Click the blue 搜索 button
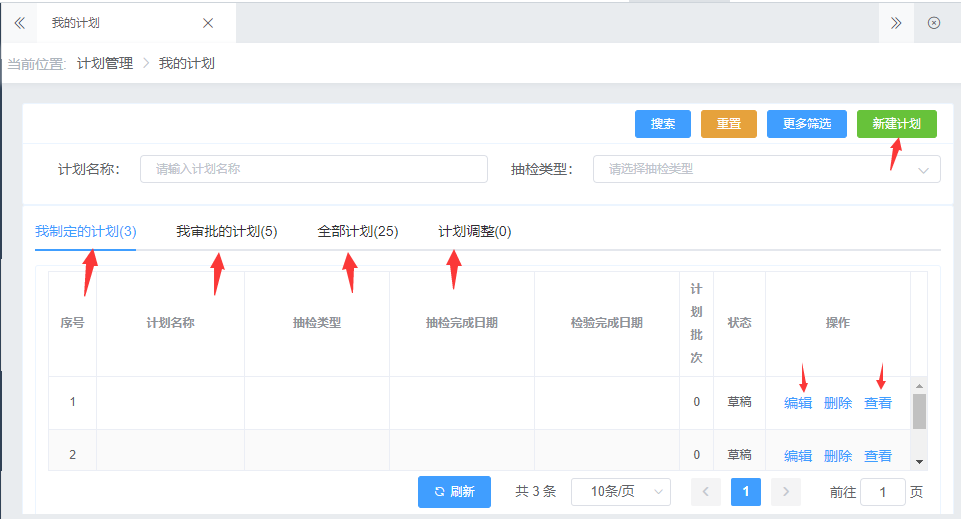This screenshot has height=519, width=961. pos(663,124)
